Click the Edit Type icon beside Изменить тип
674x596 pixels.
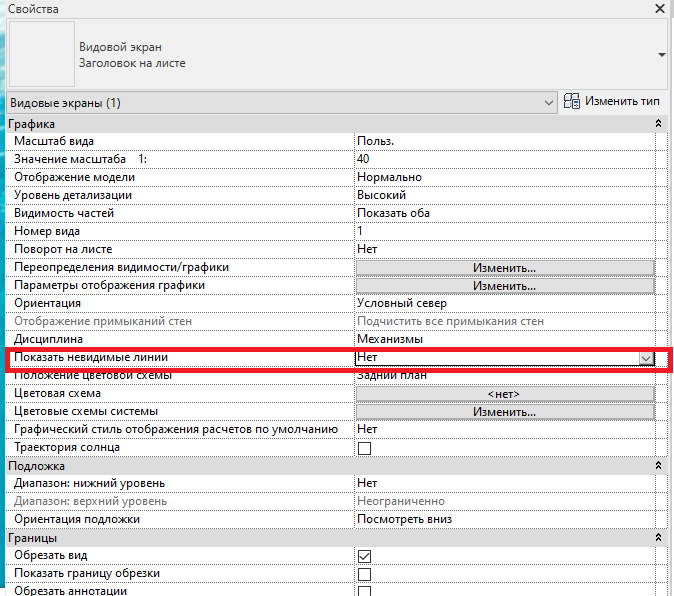(x=572, y=101)
